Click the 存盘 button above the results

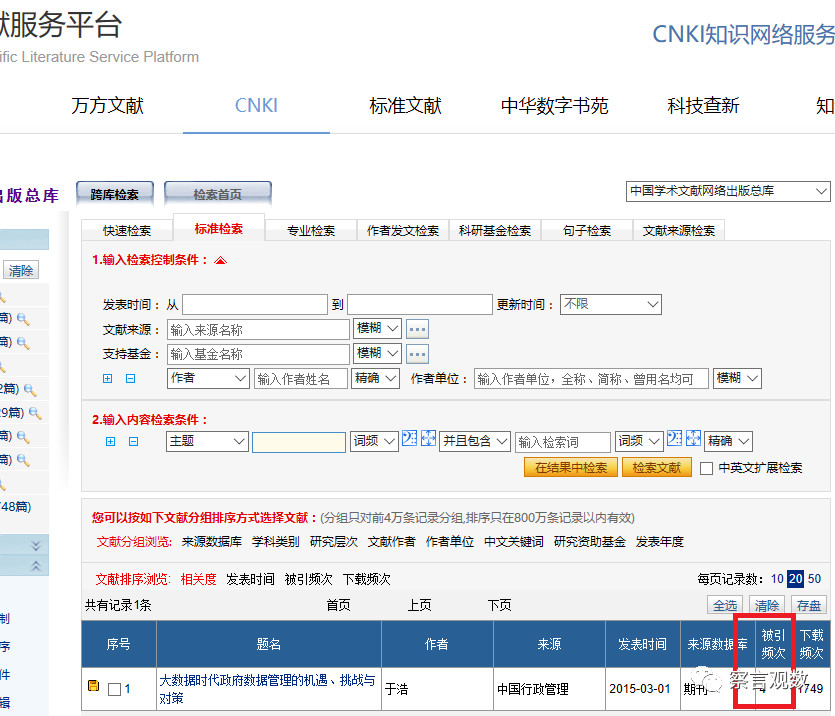coord(808,605)
